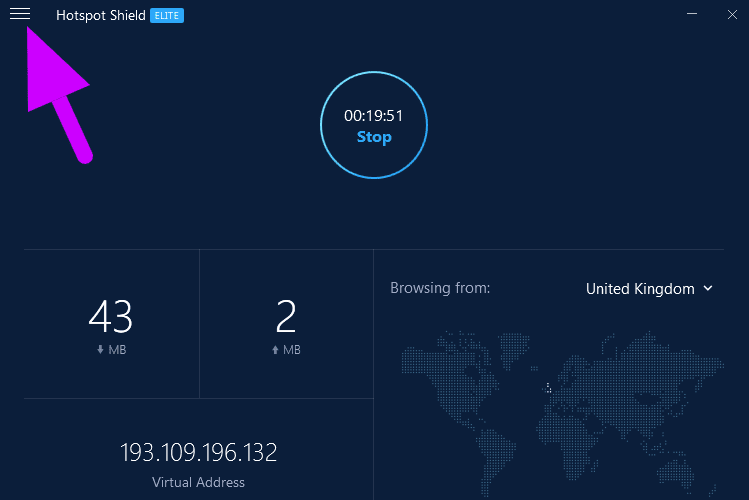Click the Hotspot Shield title text

[101, 16]
